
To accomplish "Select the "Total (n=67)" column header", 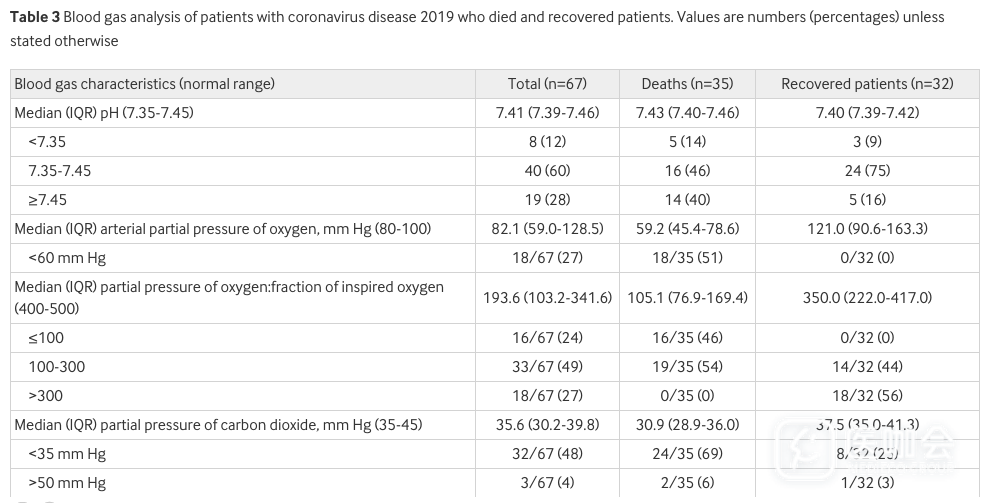I will 547,84.
